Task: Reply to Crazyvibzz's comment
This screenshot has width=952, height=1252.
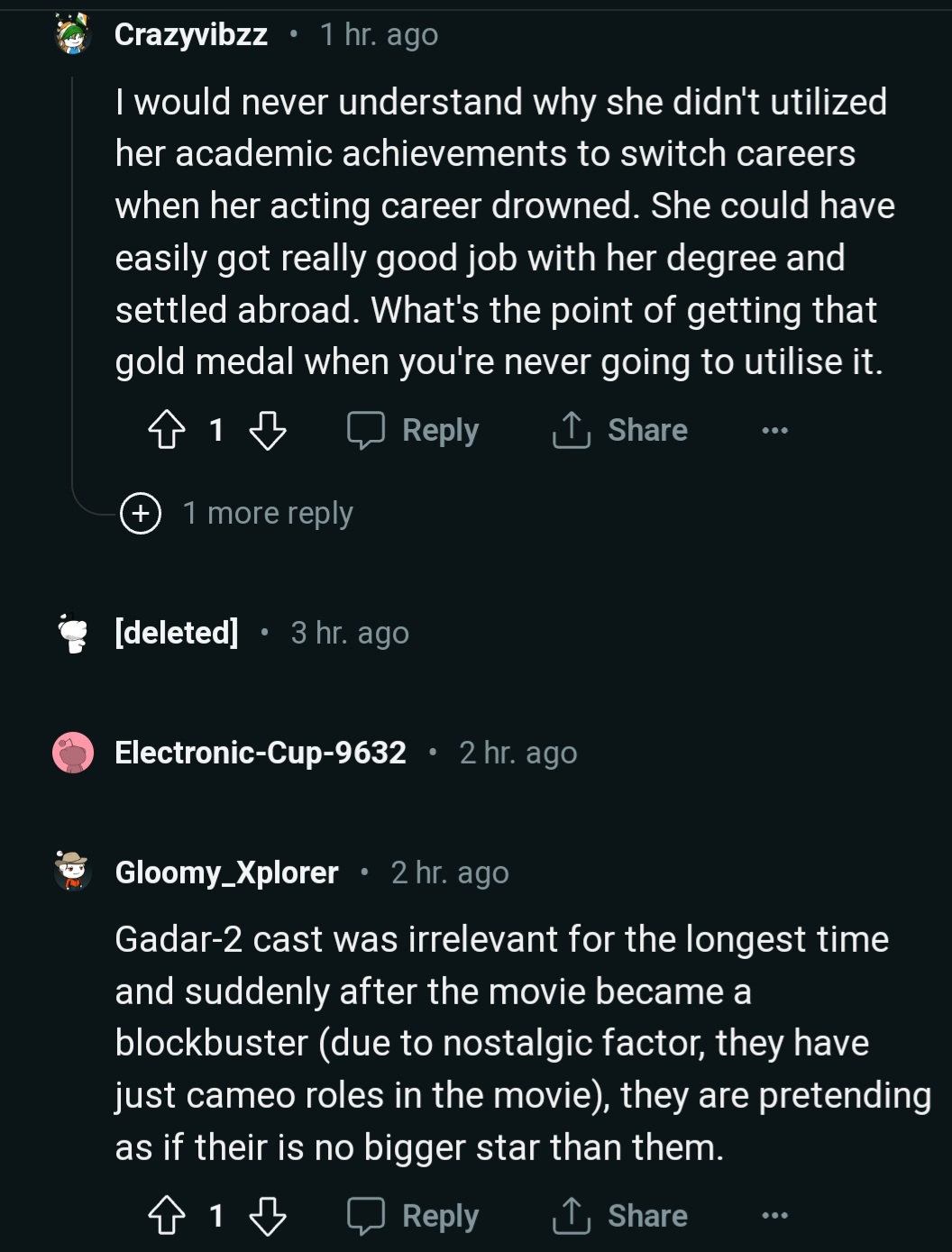Action: click(x=414, y=430)
